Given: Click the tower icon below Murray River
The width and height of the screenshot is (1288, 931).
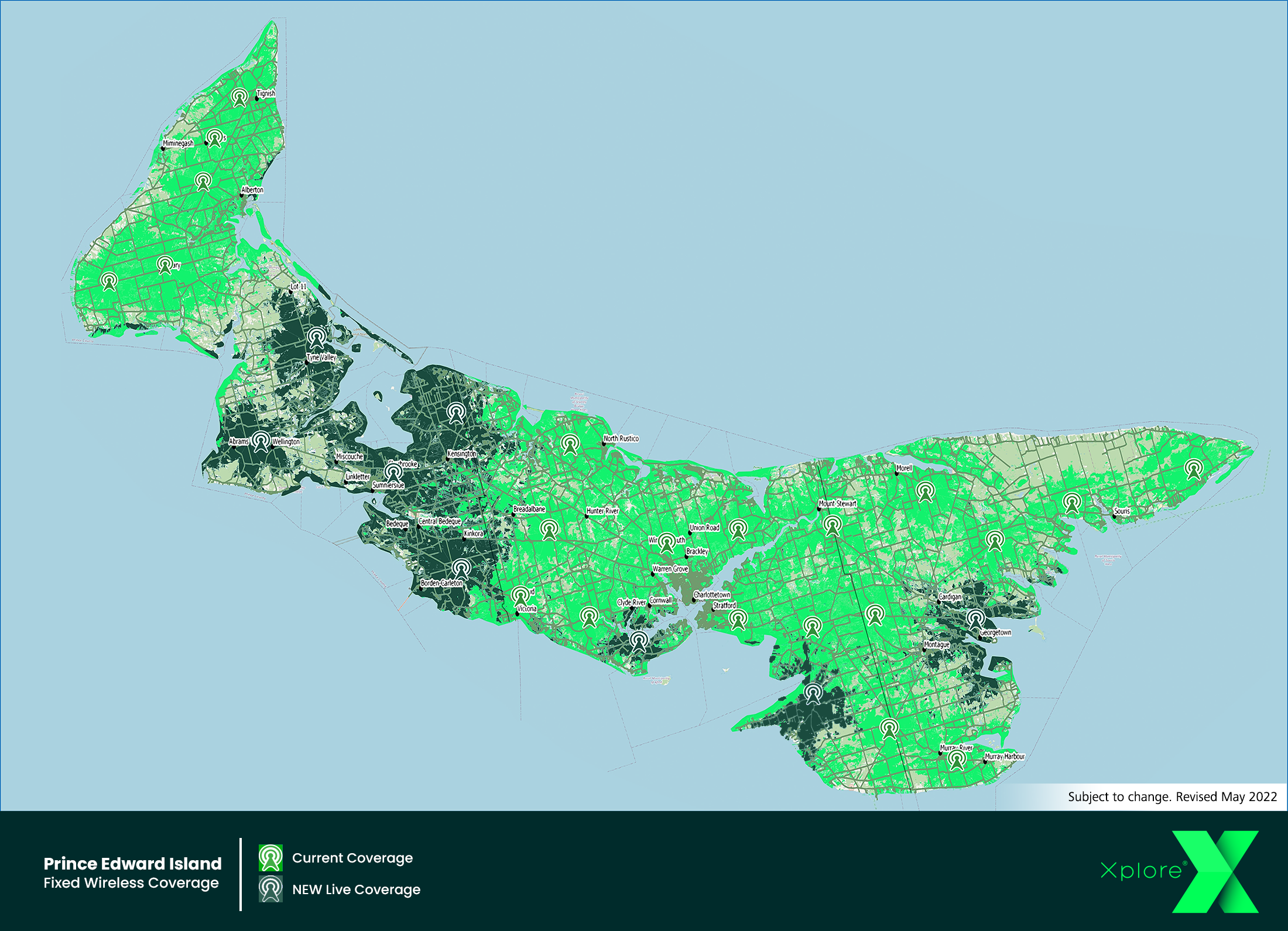Looking at the screenshot, I should click(957, 760).
